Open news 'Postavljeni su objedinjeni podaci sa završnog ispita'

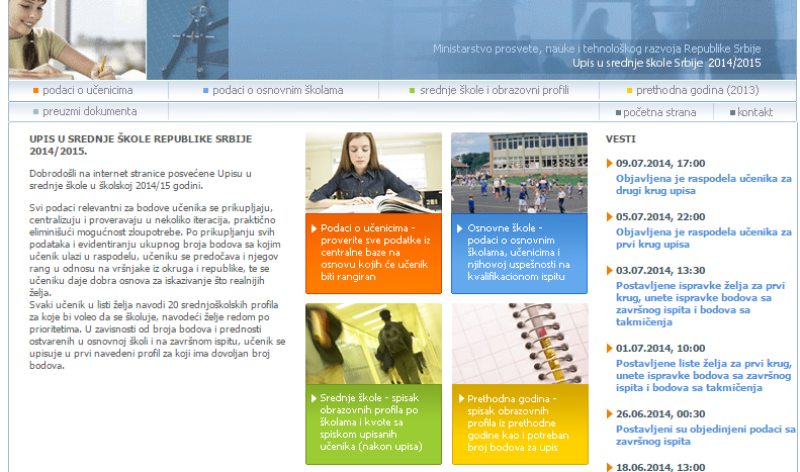(x=706, y=435)
